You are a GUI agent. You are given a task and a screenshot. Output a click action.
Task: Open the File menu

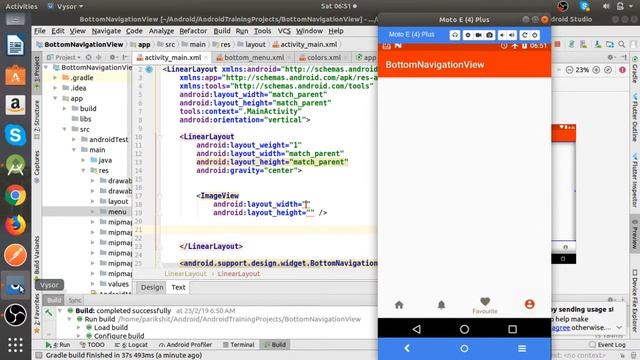click(x=40, y=31)
